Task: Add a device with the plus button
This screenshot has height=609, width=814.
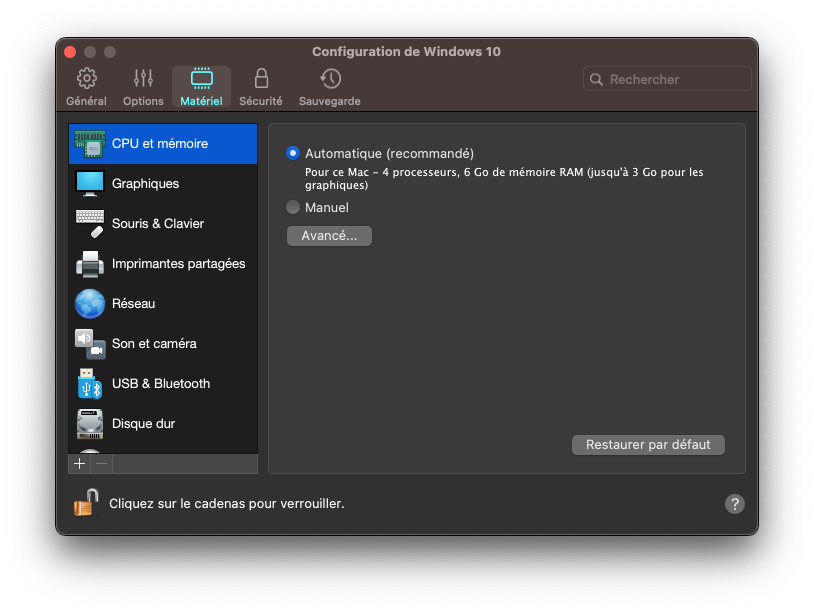Action: pos(79,464)
